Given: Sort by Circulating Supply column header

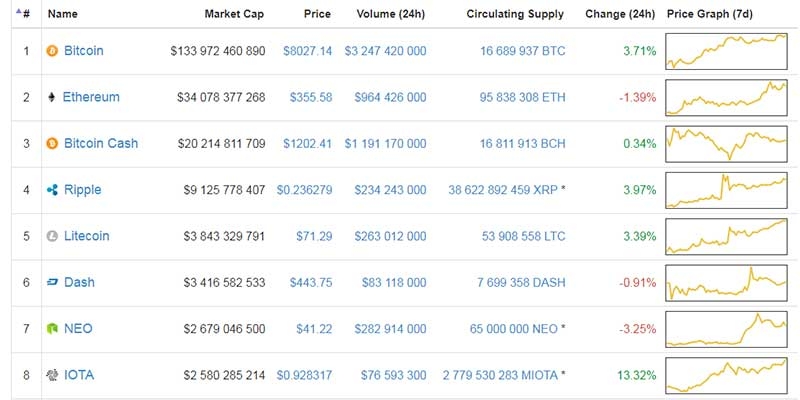Looking at the screenshot, I should click(x=515, y=14).
